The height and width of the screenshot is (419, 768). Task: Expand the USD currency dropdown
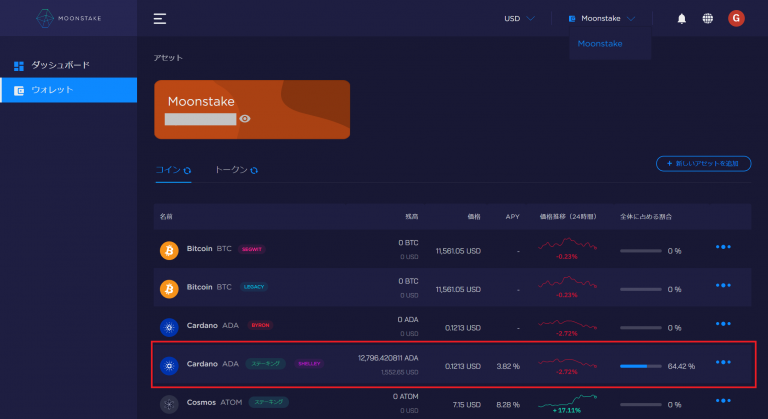tap(519, 19)
